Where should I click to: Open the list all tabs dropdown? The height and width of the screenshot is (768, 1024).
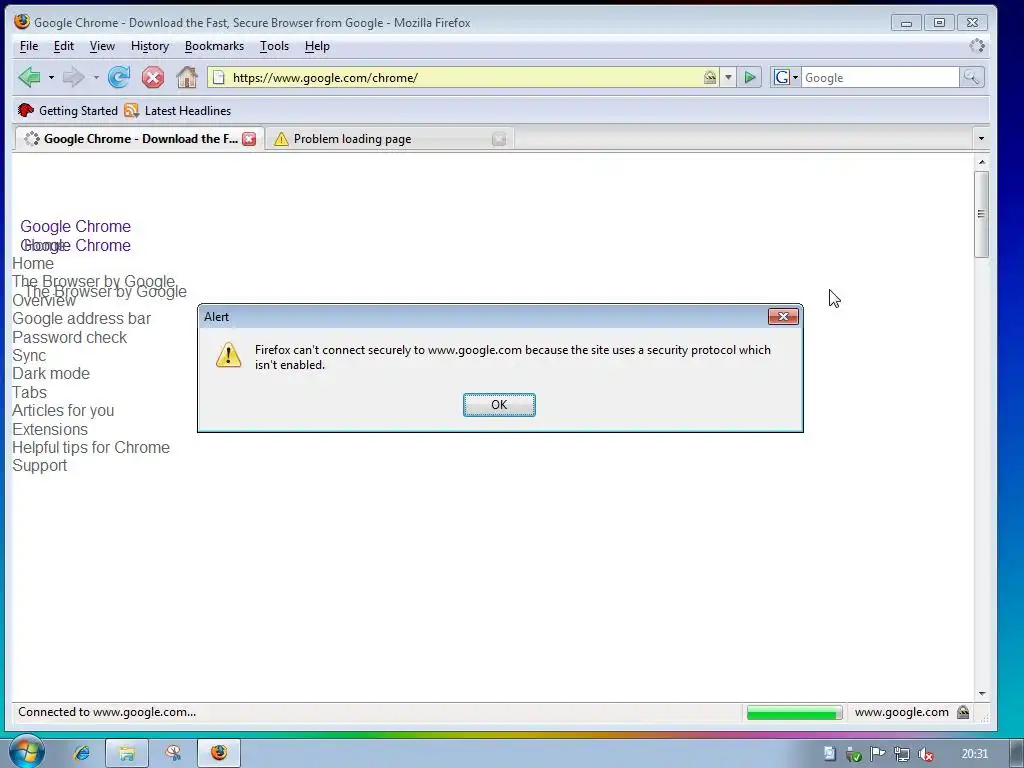(x=981, y=138)
